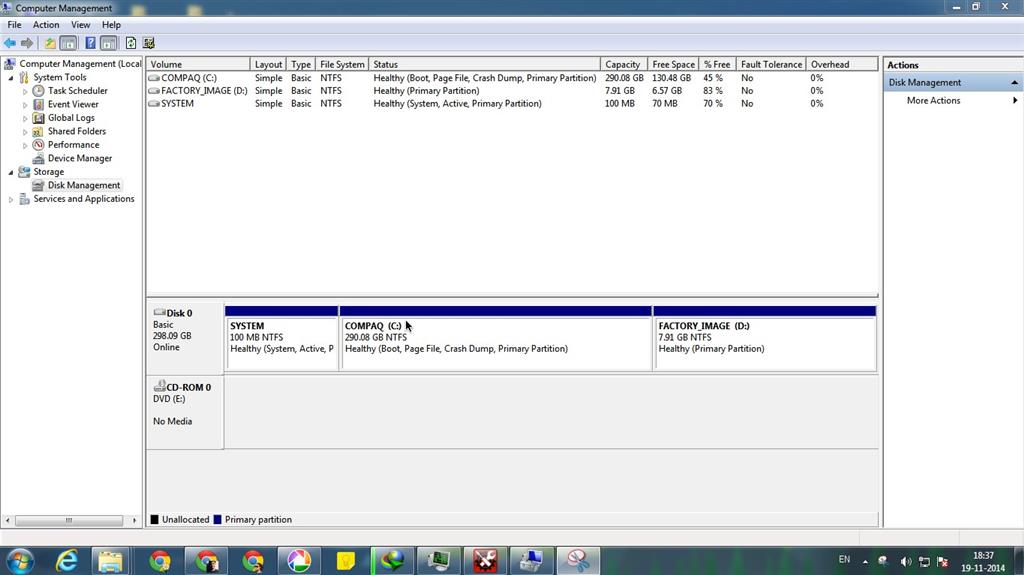This screenshot has height=575, width=1024.
Task: Sort by the File System column header
Action: coord(342,64)
